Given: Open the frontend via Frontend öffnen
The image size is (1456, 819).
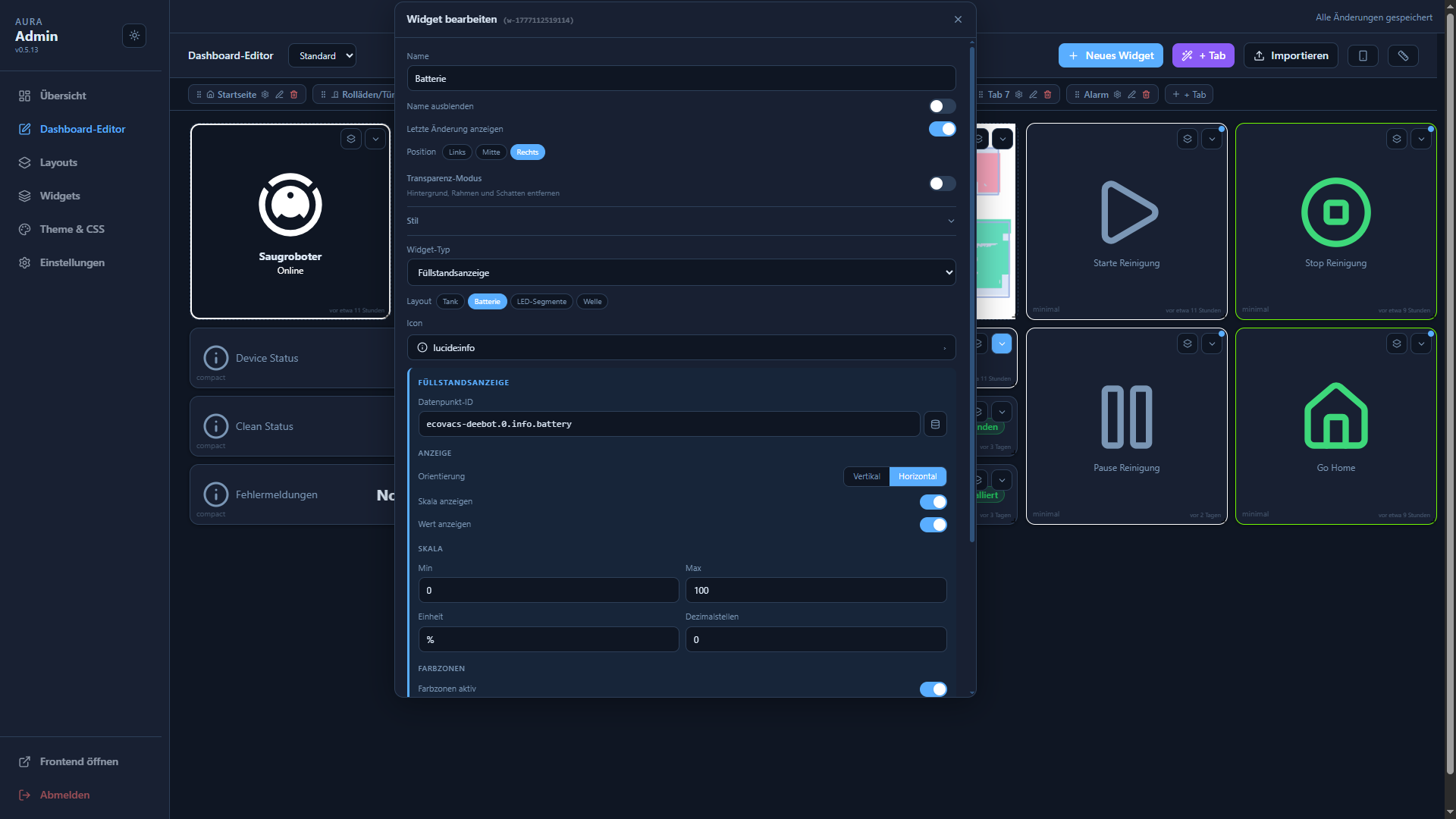Looking at the screenshot, I should [x=78, y=761].
